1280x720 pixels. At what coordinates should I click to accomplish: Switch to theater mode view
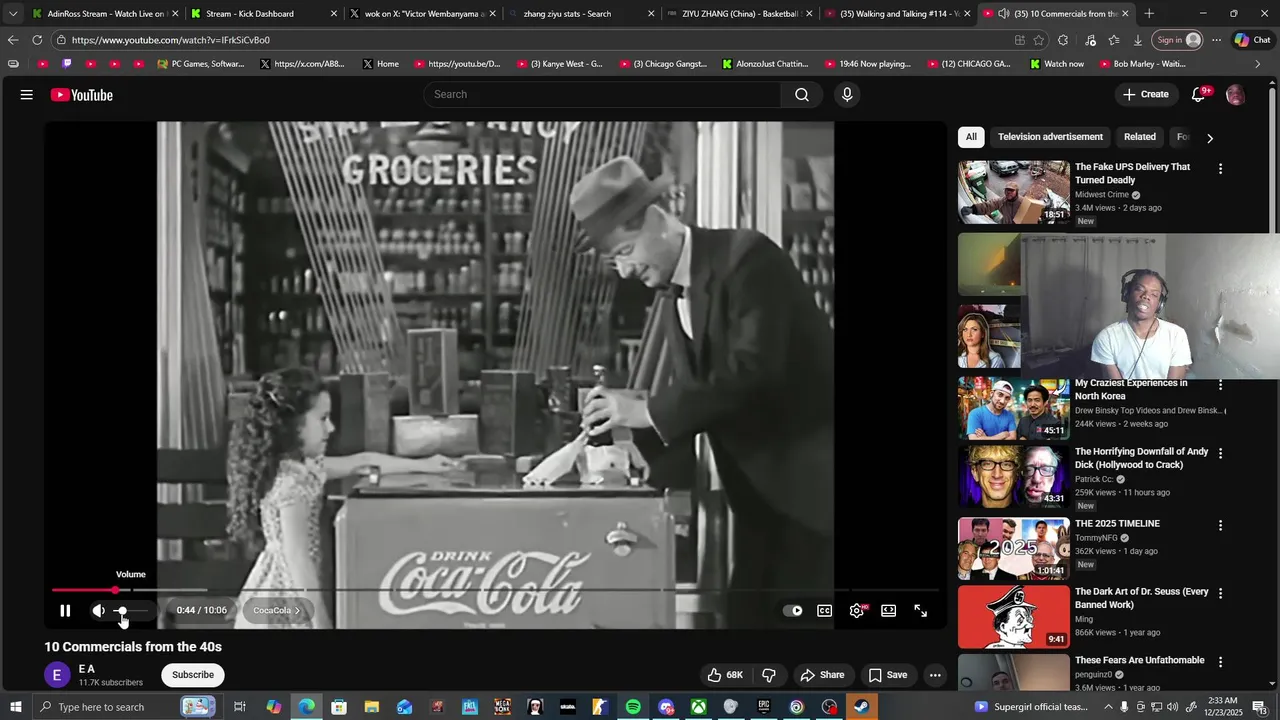click(x=889, y=611)
